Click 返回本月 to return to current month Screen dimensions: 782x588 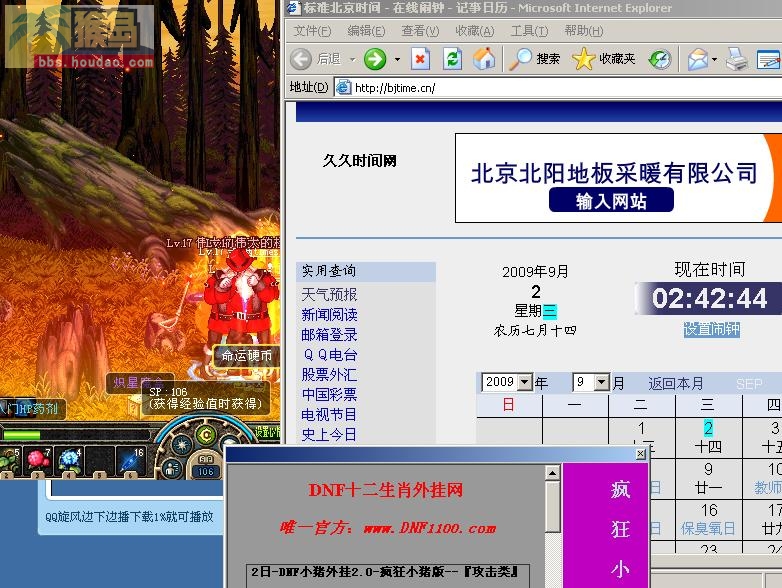pyautogui.click(x=676, y=384)
